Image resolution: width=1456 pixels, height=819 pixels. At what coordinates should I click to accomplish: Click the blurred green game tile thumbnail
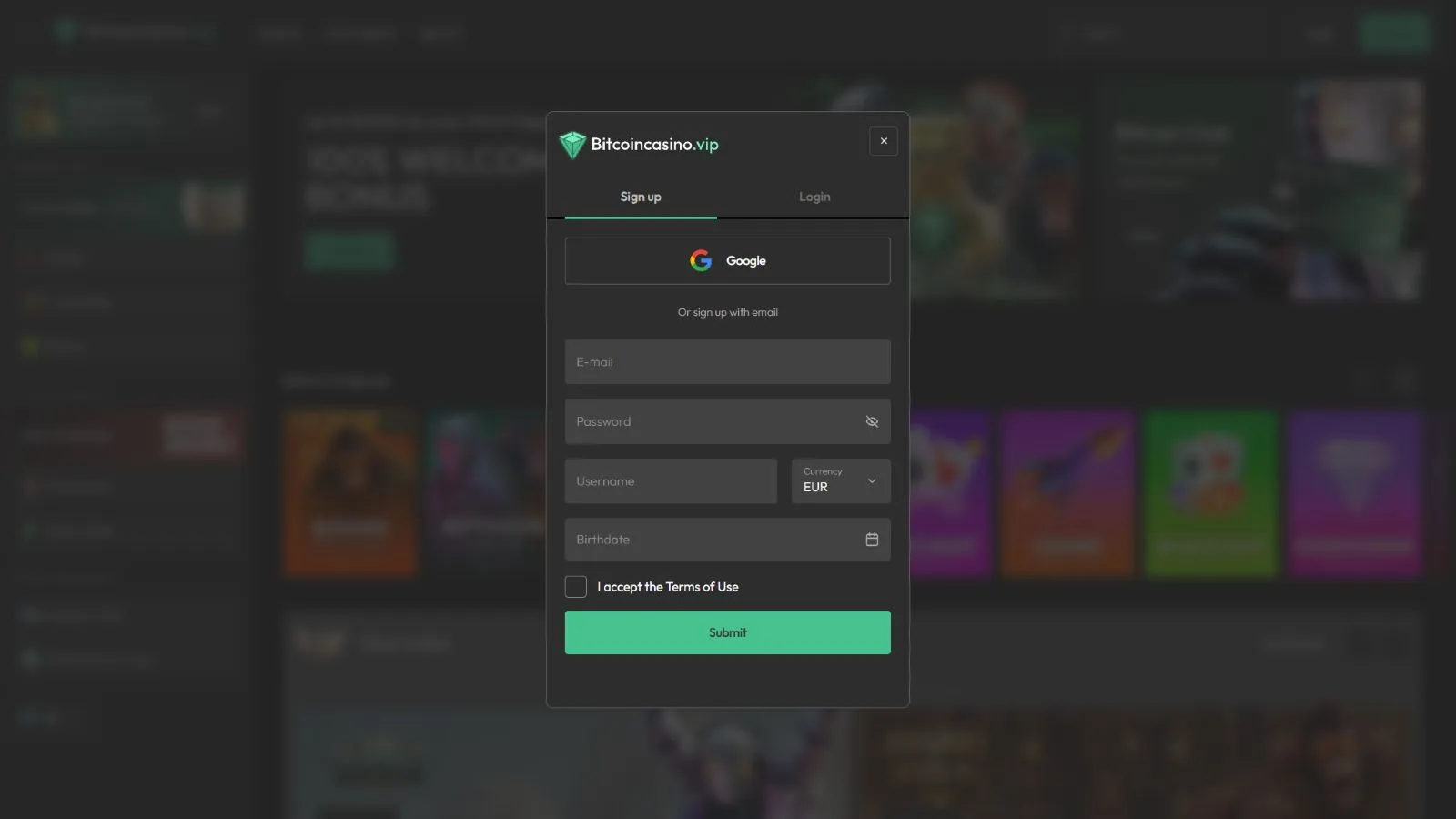click(x=1210, y=492)
